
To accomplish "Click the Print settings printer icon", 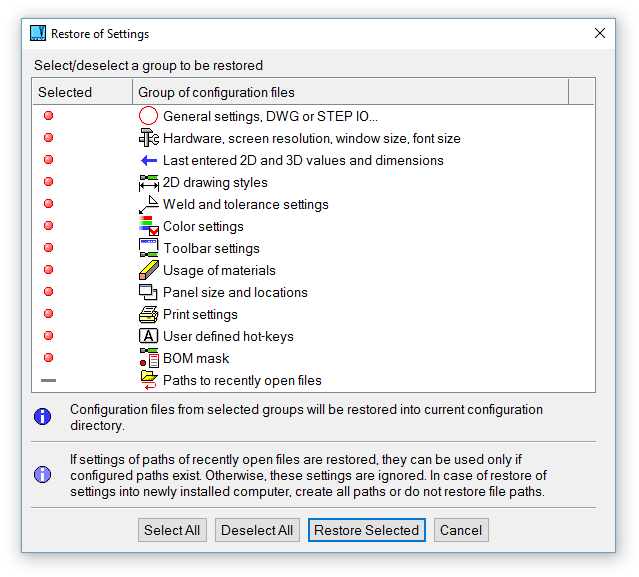I will pyautogui.click(x=148, y=314).
